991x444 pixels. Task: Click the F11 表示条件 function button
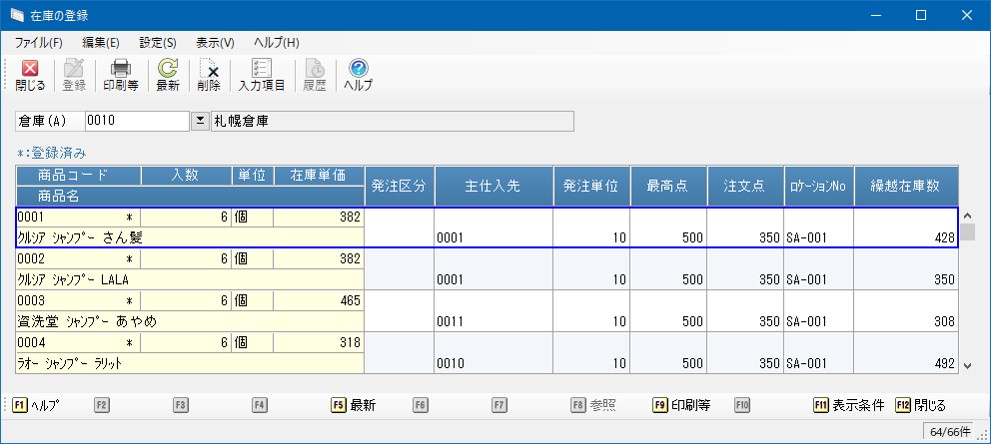[x=849, y=405]
